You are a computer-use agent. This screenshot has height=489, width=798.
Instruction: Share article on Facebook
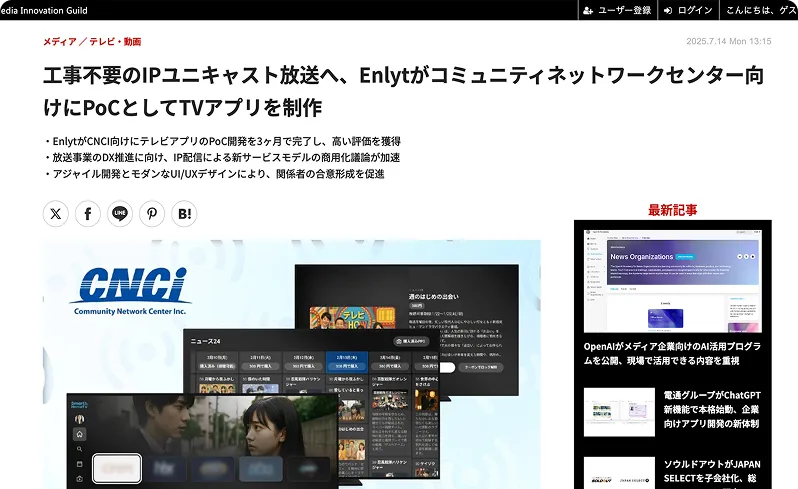pyautogui.click(x=88, y=214)
